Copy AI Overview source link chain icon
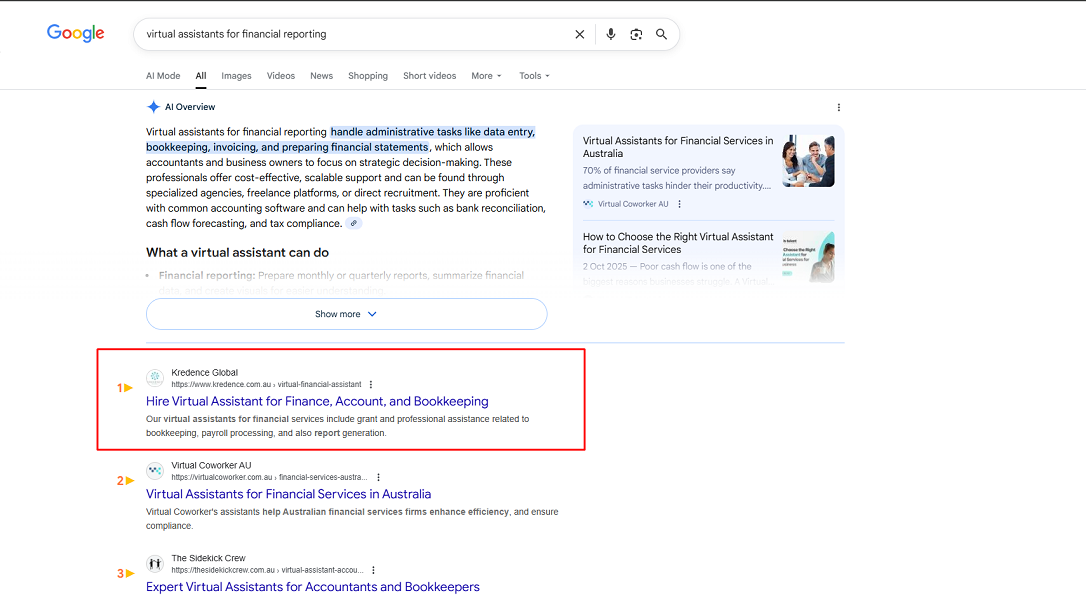Screen dimensions: 1086x600 (x=354, y=224)
